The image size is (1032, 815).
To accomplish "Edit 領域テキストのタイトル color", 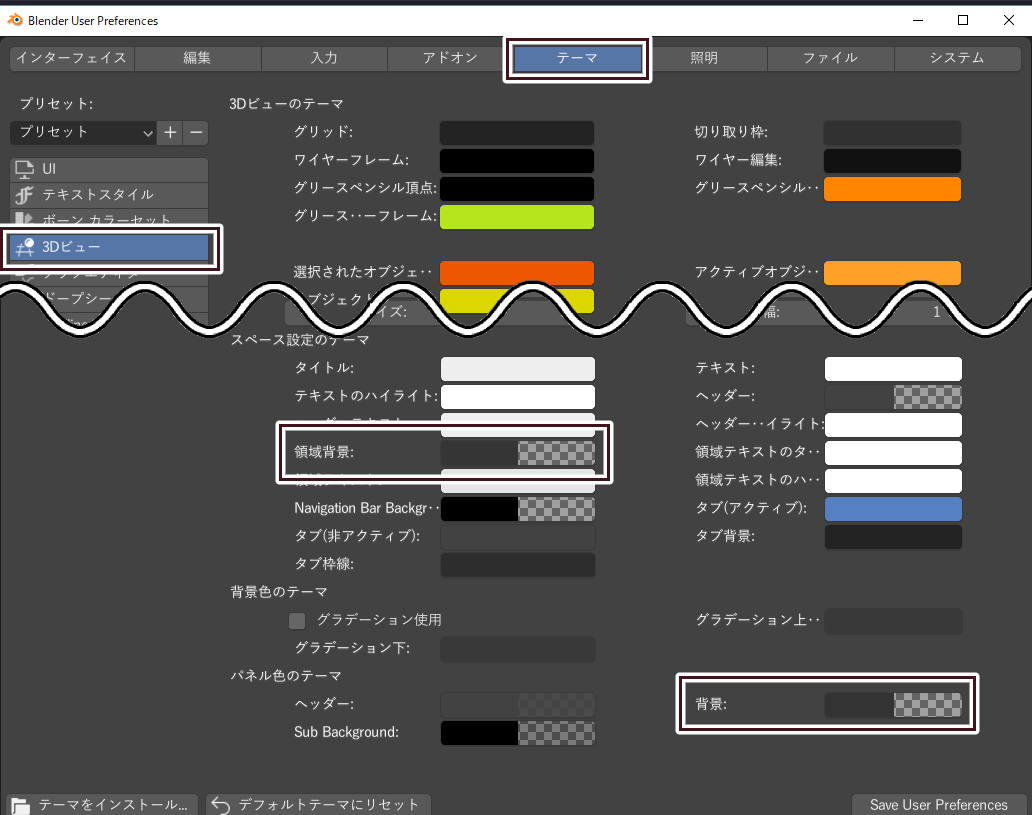I will [x=893, y=453].
